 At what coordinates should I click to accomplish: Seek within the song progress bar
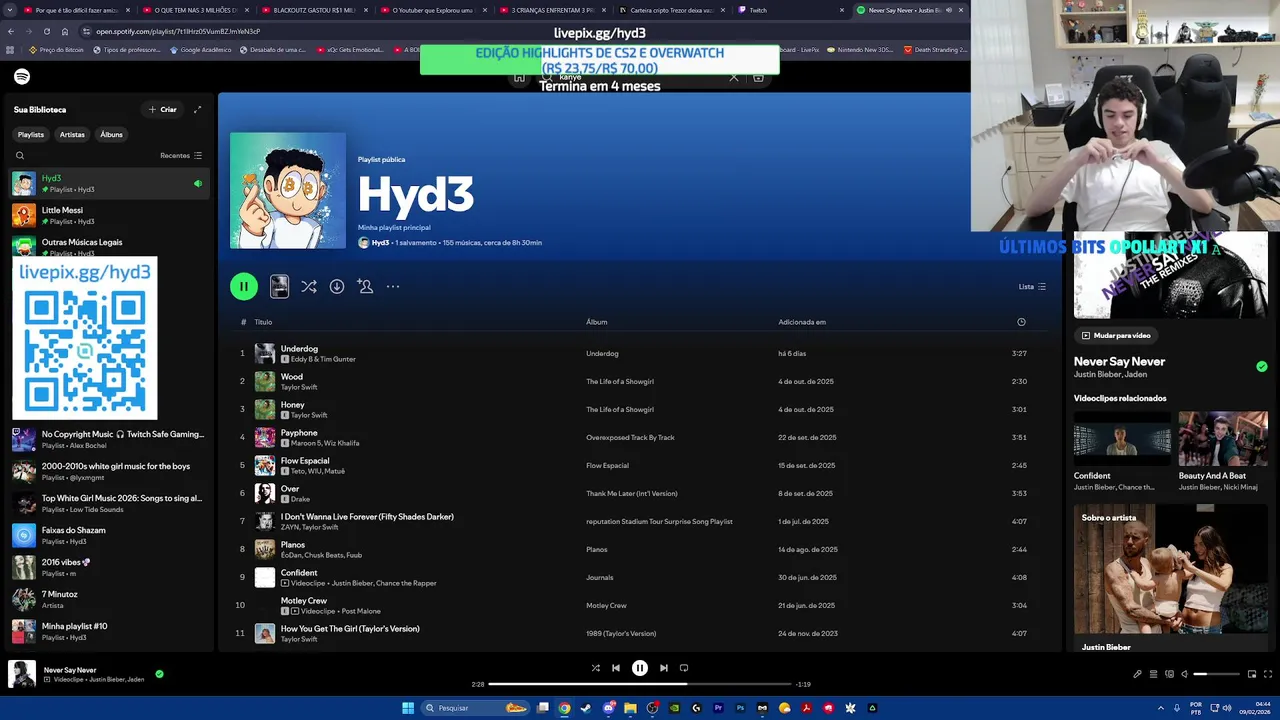(x=640, y=684)
